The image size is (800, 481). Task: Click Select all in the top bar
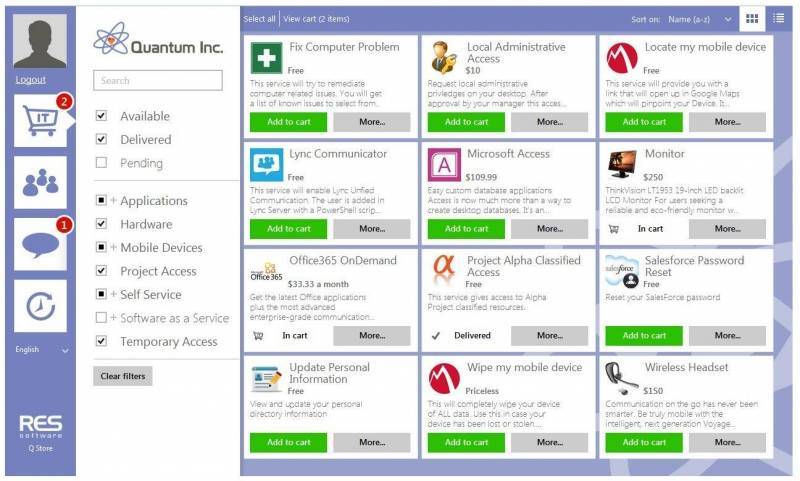(x=259, y=19)
